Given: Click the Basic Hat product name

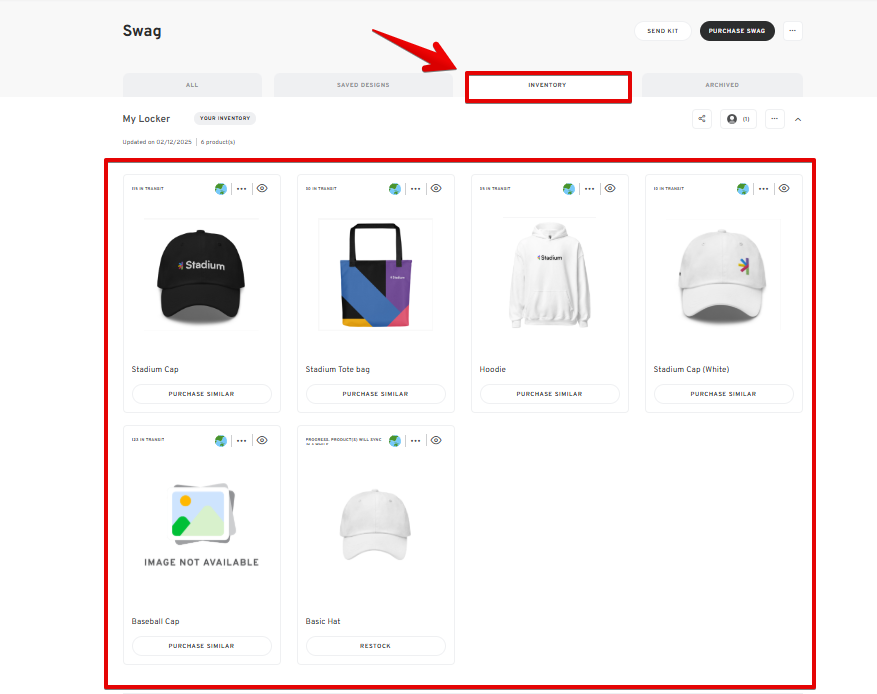Looking at the screenshot, I should coord(323,621).
